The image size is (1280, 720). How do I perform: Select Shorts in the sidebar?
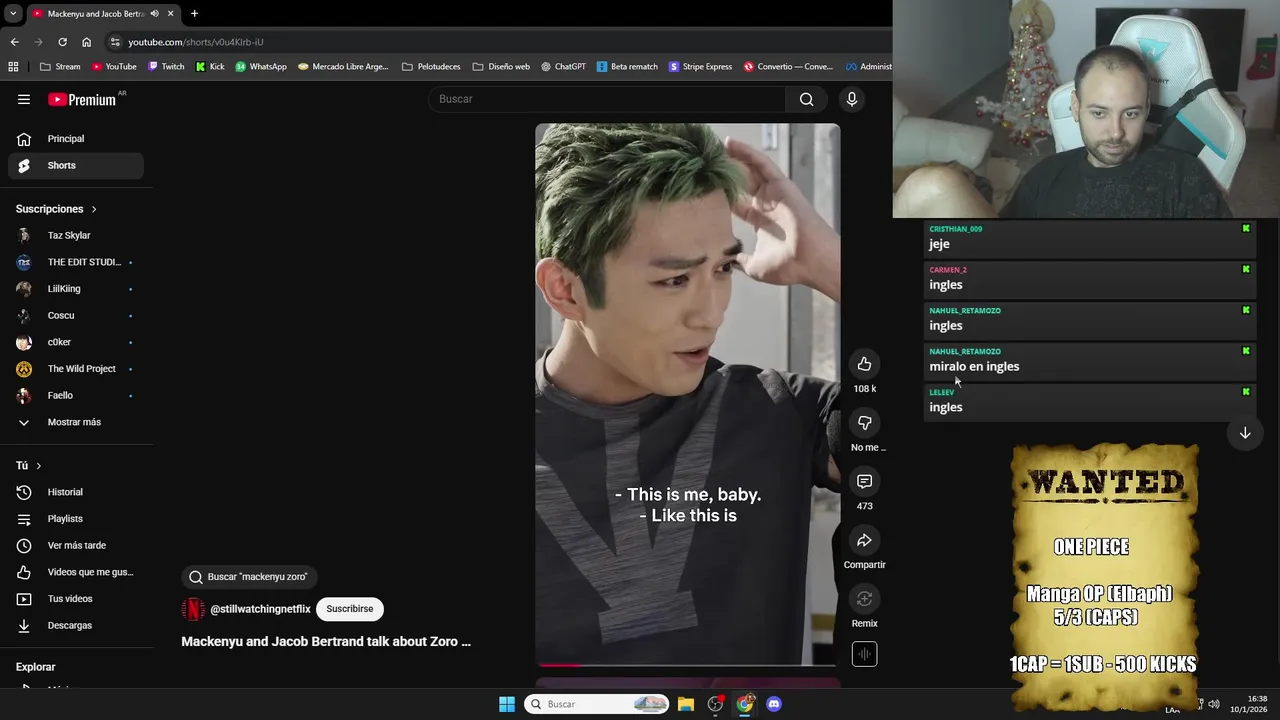click(76, 165)
